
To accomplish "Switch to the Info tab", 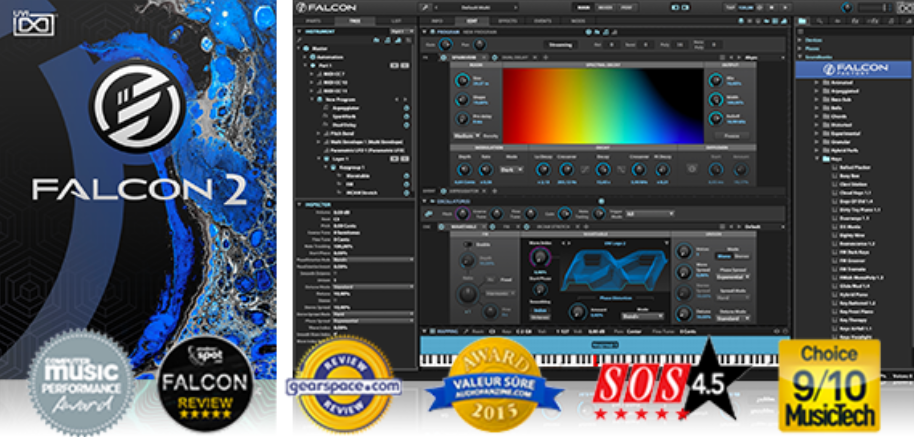I will pos(437,21).
